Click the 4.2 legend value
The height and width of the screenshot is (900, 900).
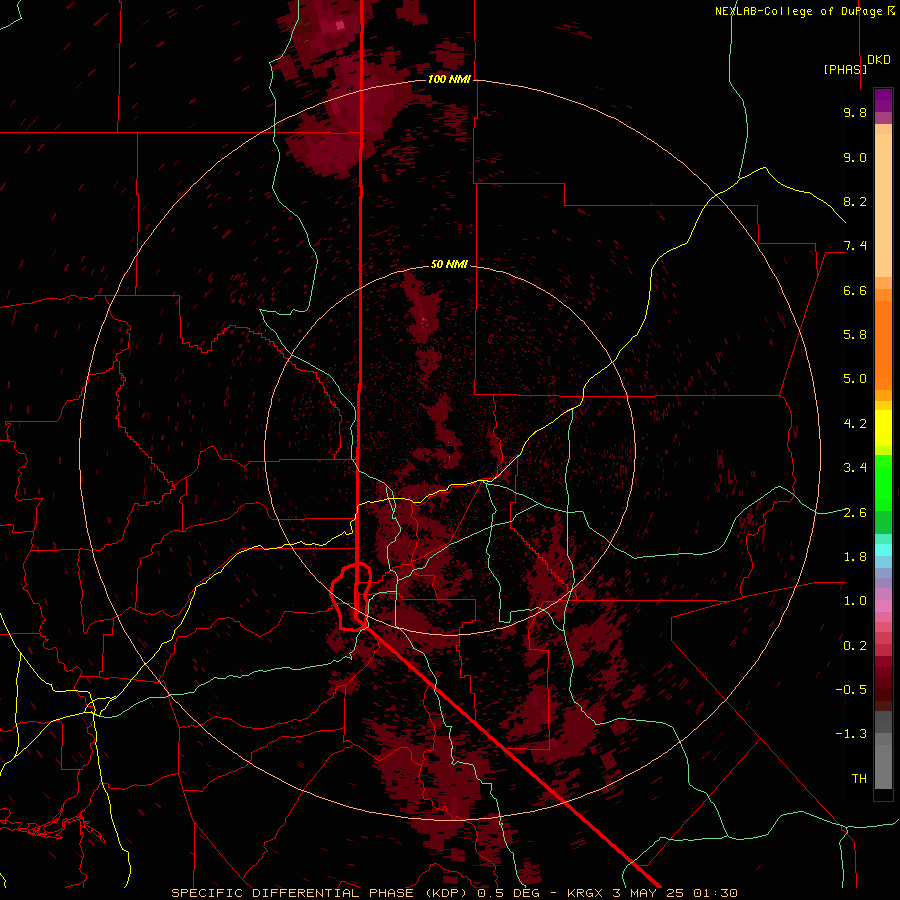(855, 424)
